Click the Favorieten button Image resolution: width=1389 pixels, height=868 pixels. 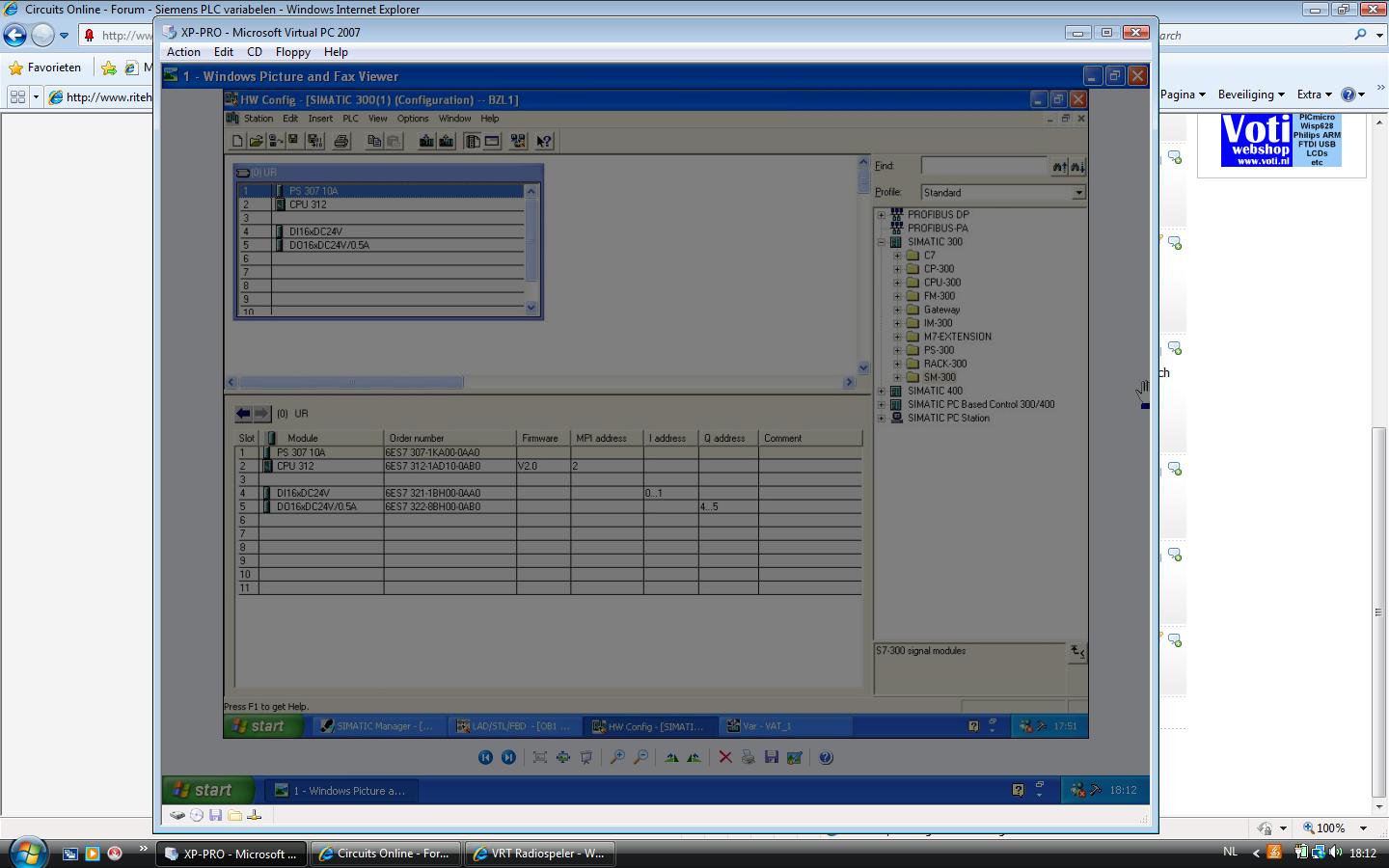tap(44, 68)
